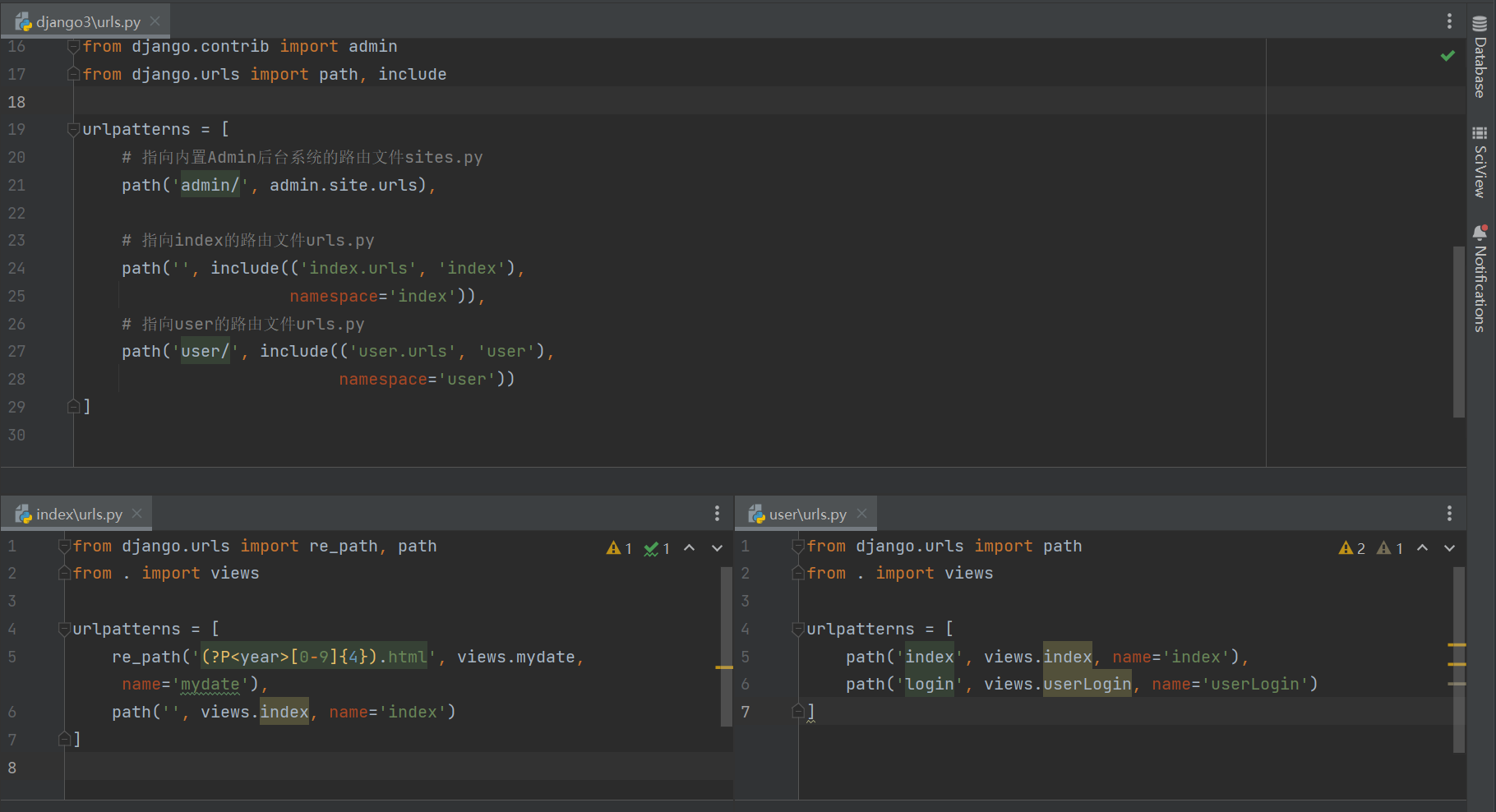The width and height of the screenshot is (1496, 812).
Task: Click the warning stripe mark in index\urls.py scrollbar
Action: pyautogui.click(x=724, y=667)
